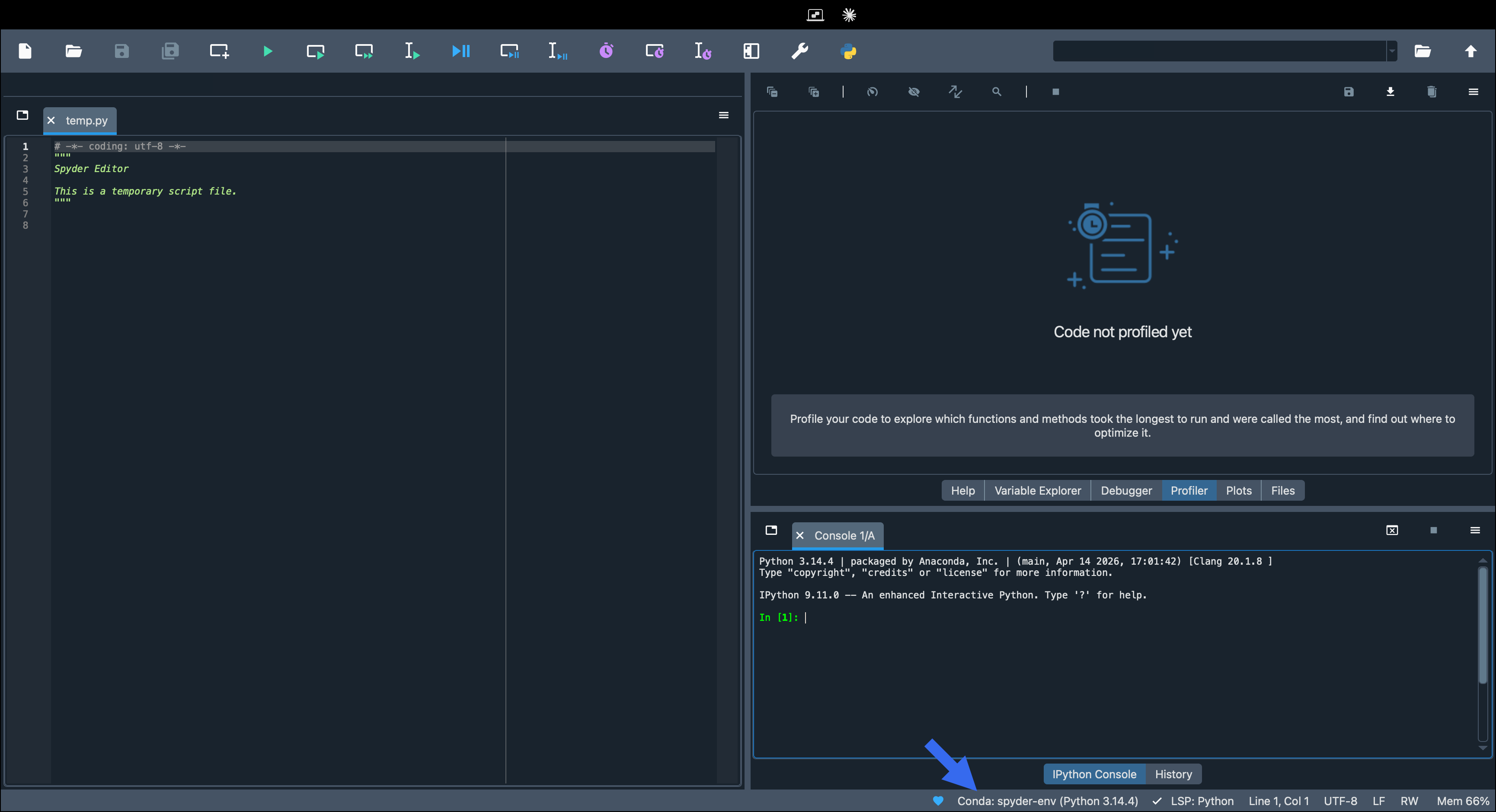Click the blue heart status bar icon
Image resolution: width=1496 pixels, height=812 pixels.
point(938,801)
